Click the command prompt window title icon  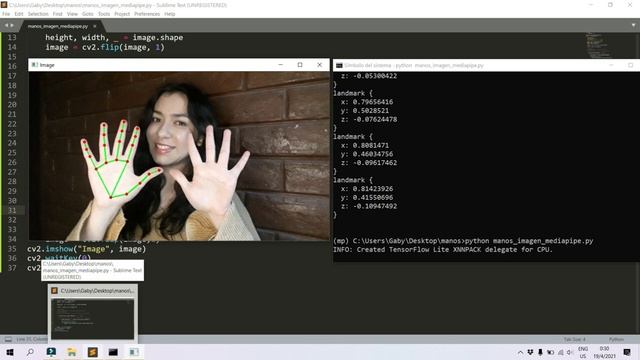click(x=339, y=65)
